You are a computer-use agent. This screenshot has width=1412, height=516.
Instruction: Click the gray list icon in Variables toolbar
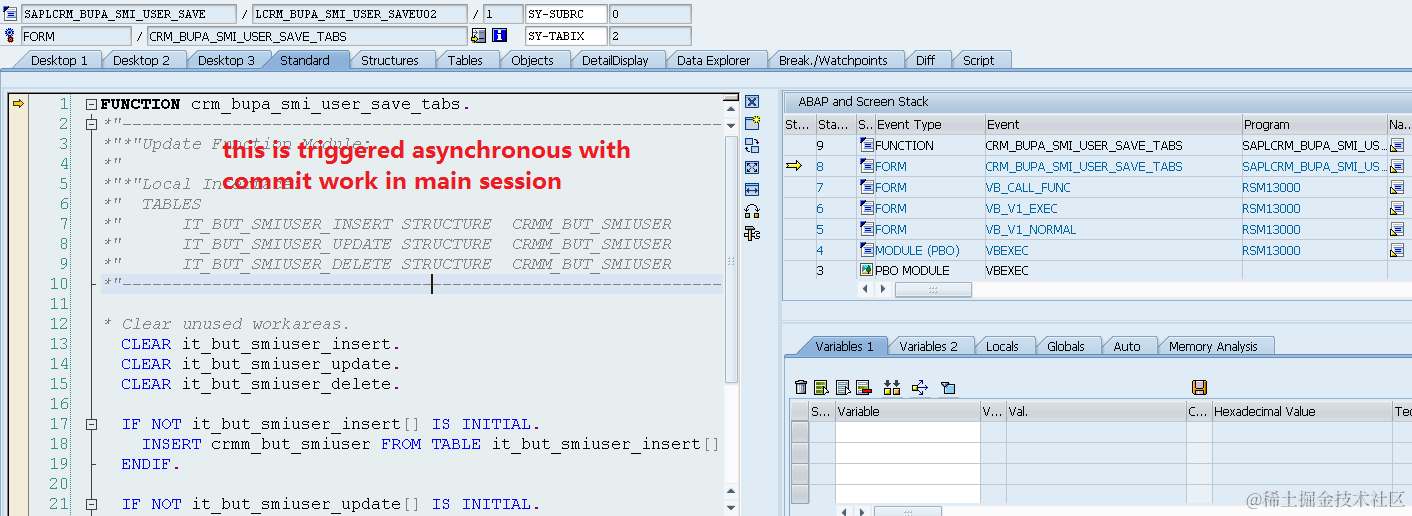coord(842,387)
